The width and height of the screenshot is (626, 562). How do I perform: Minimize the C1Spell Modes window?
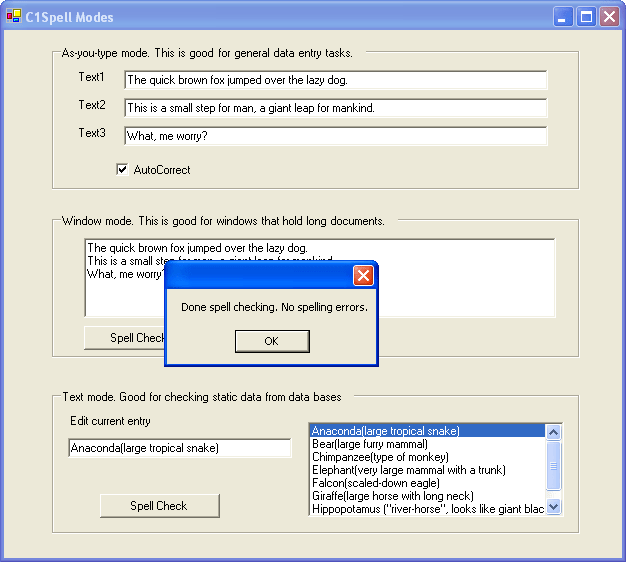point(563,17)
